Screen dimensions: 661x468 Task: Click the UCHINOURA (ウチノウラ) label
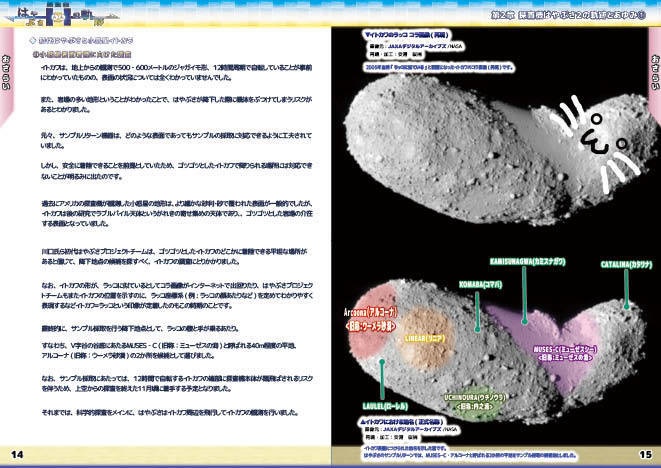(474, 398)
